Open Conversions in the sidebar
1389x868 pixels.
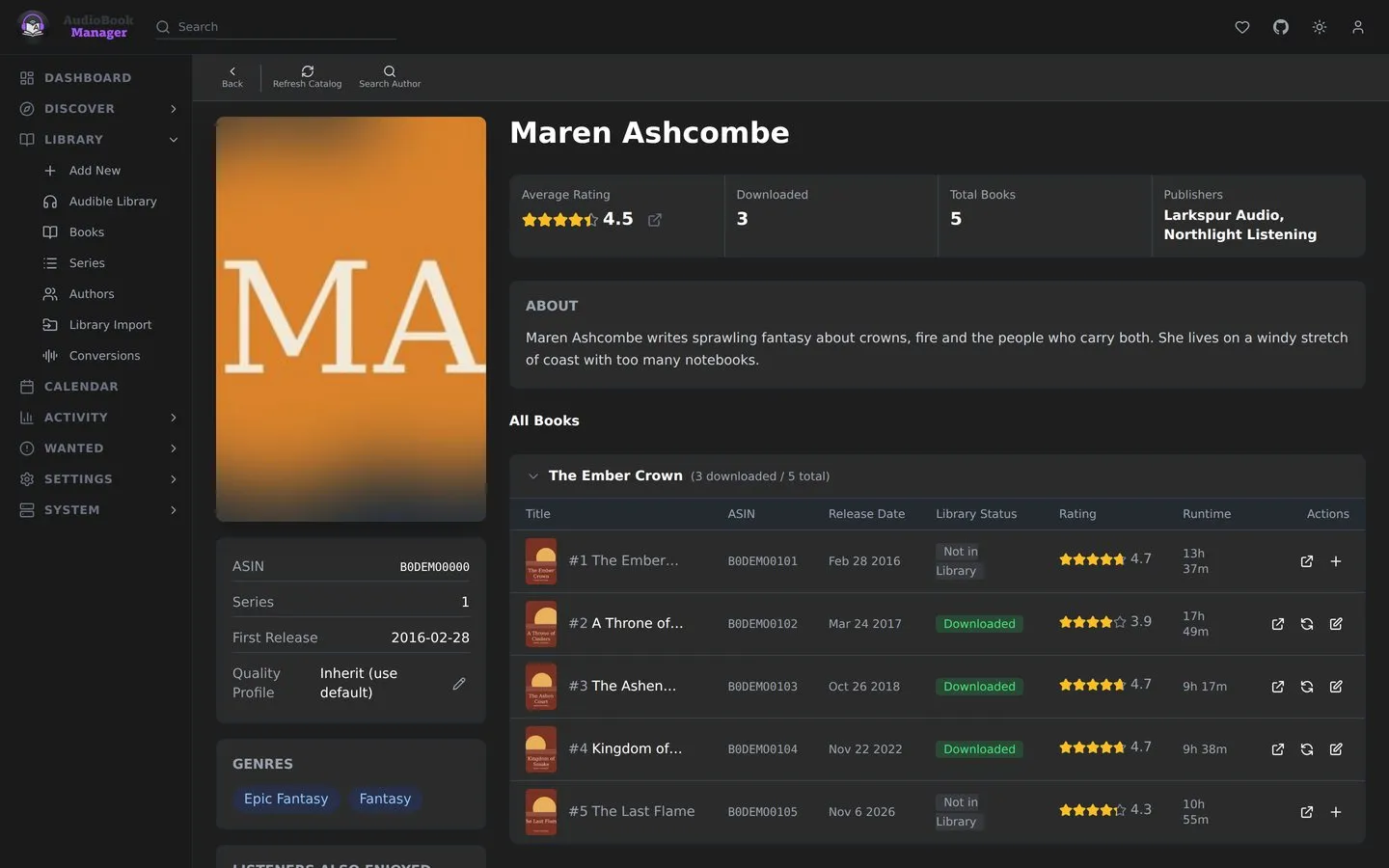click(104, 356)
